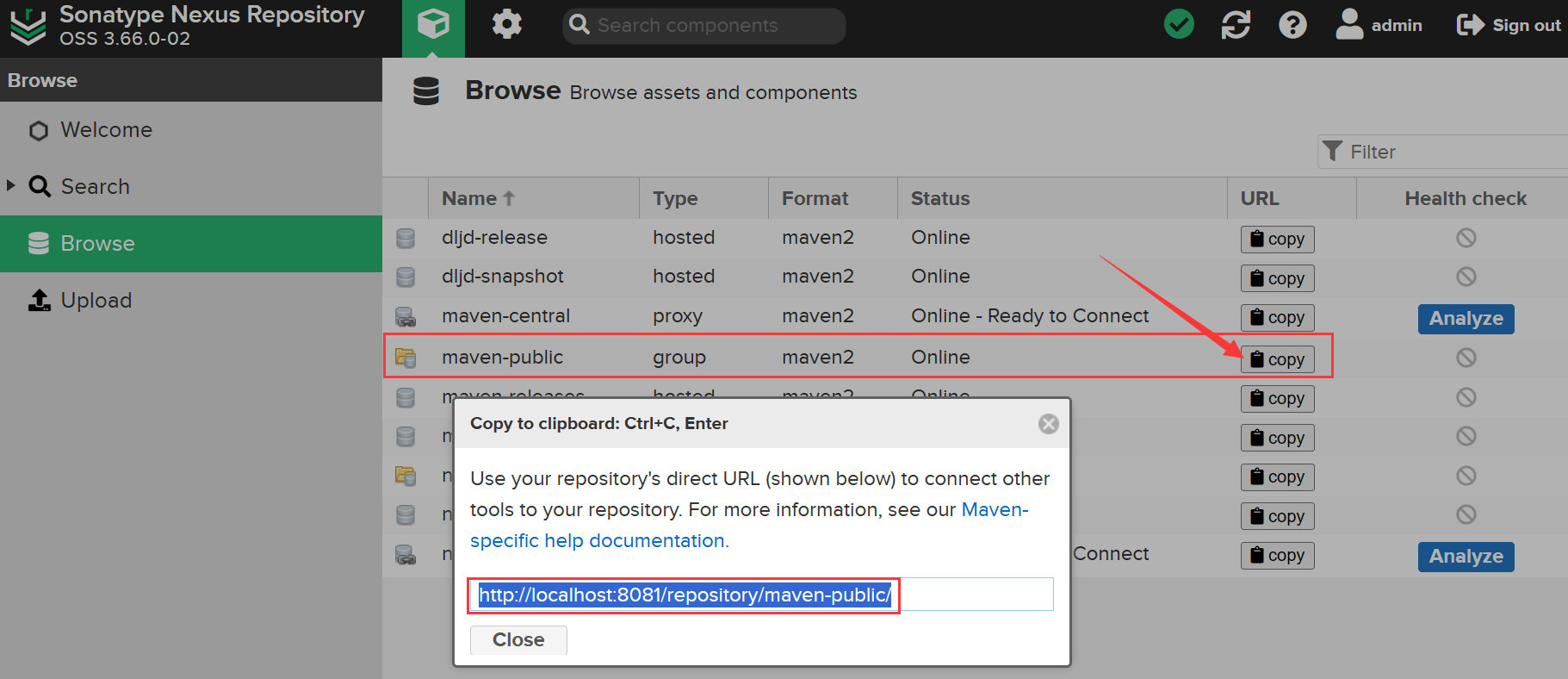This screenshot has width=1568, height=679.
Task: Click the refresh icon in header
Action: [x=1236, y=25]
